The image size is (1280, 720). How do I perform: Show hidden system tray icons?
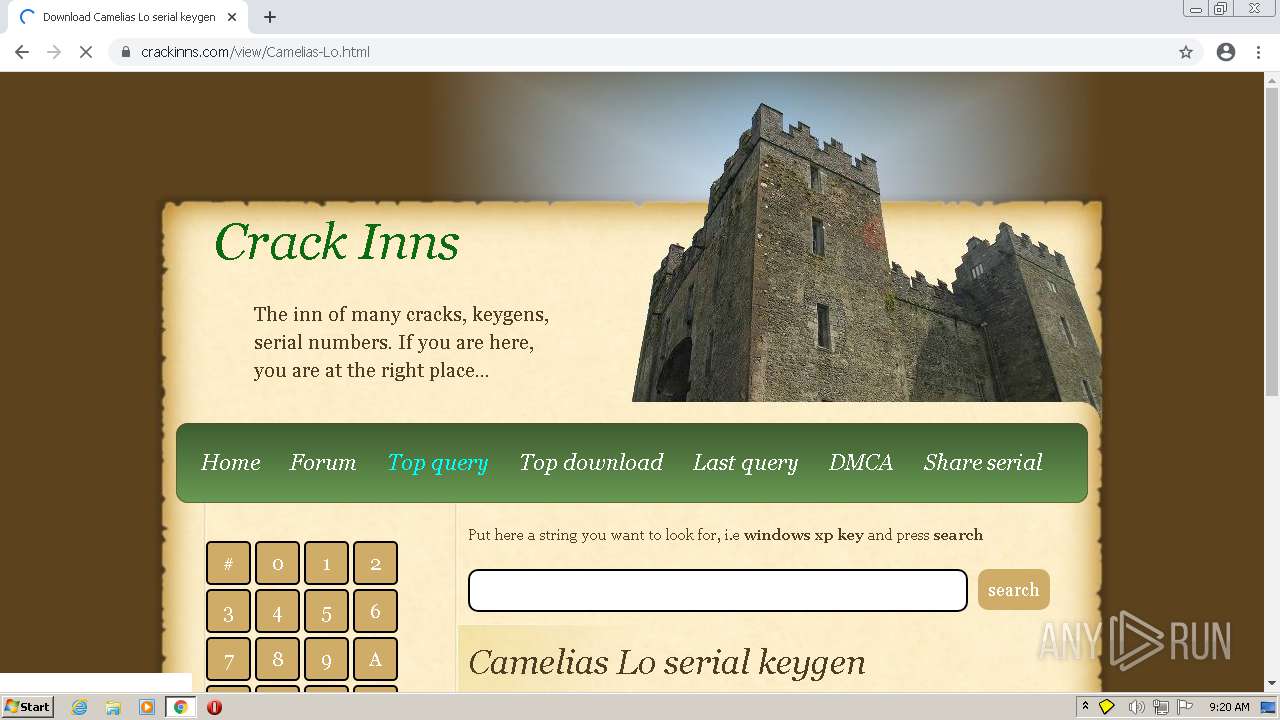pyautogui.click(x=1085, y=707)
